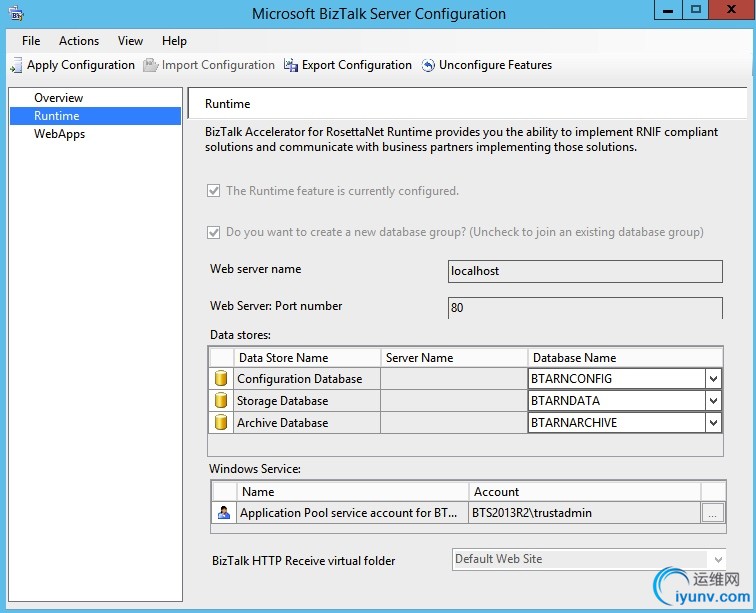
Task: Click the Web server name field with localhost
Action: (x=585, y=271)
